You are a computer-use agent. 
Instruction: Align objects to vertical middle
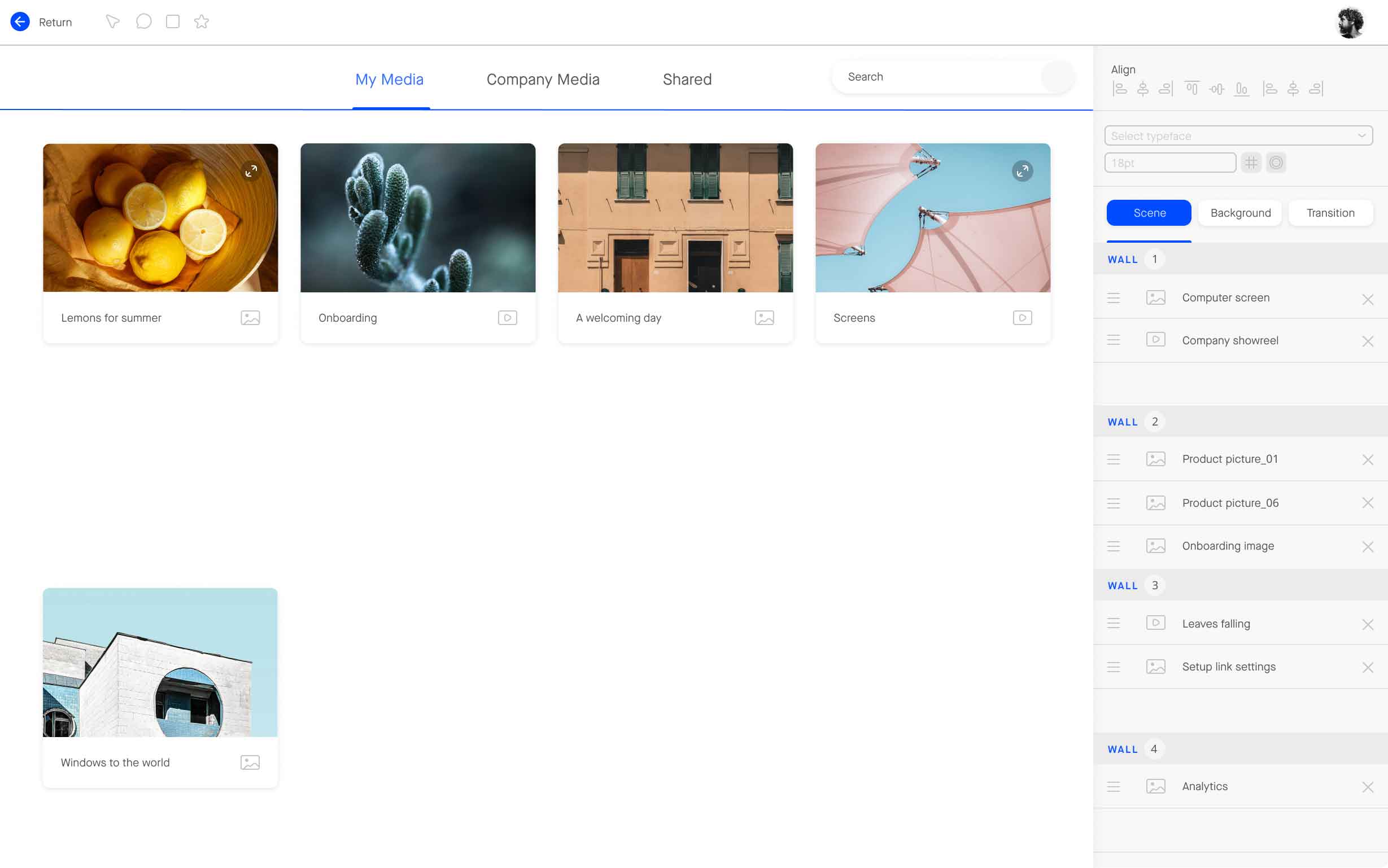1217,89
